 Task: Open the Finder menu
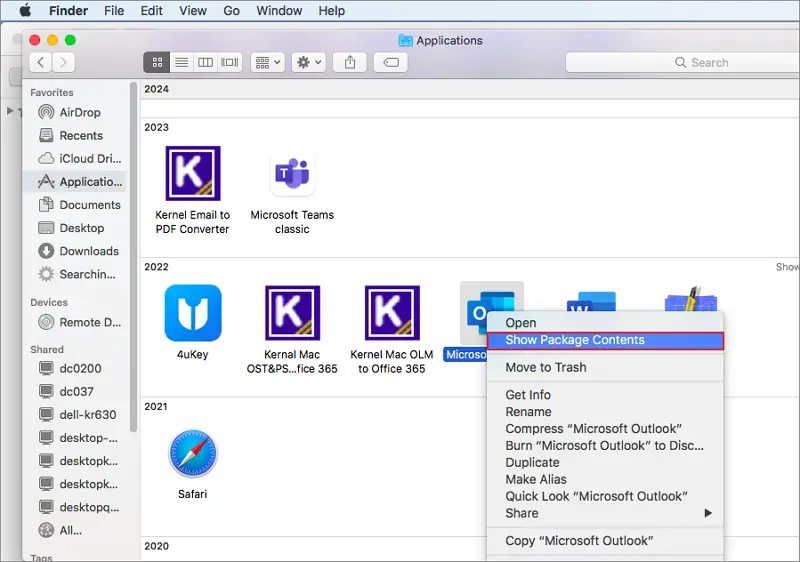click(x=68, y=11)
